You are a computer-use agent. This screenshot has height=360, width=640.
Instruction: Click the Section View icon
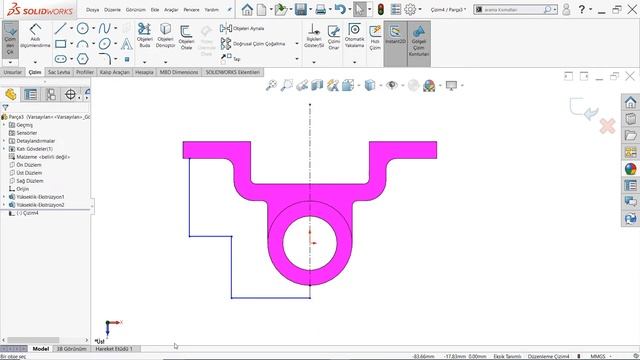coord(317,85)
